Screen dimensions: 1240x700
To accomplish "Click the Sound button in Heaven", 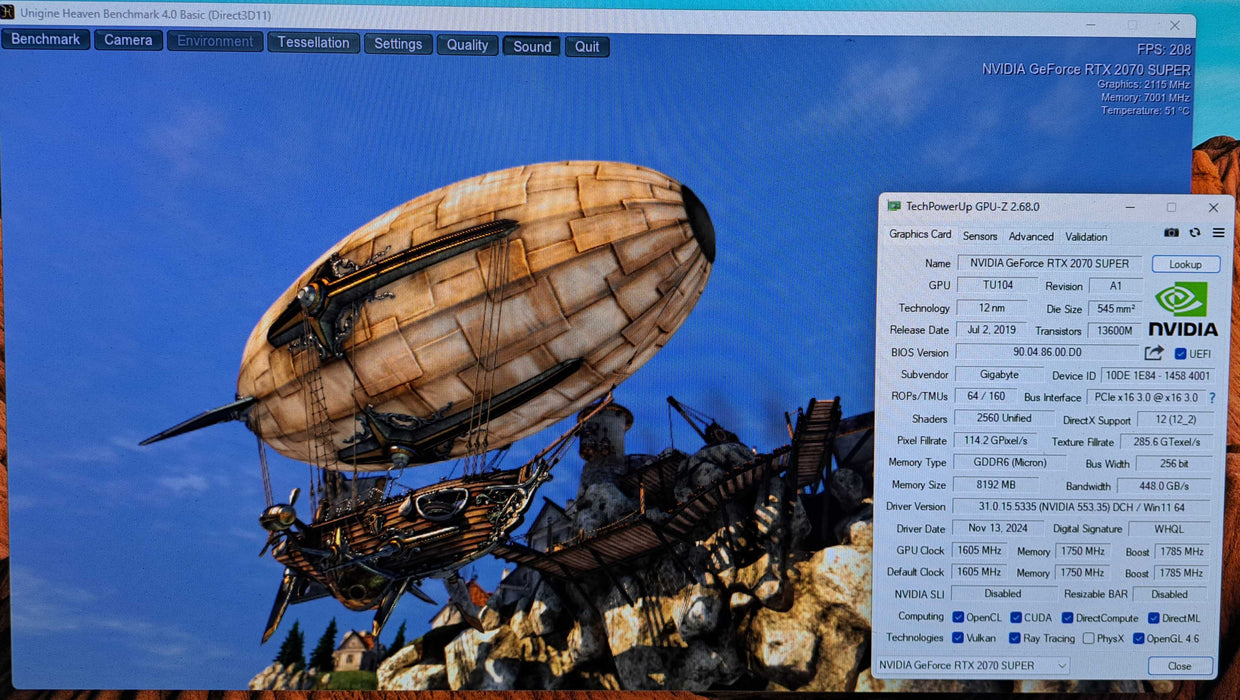I will click(x=532, y=46).
